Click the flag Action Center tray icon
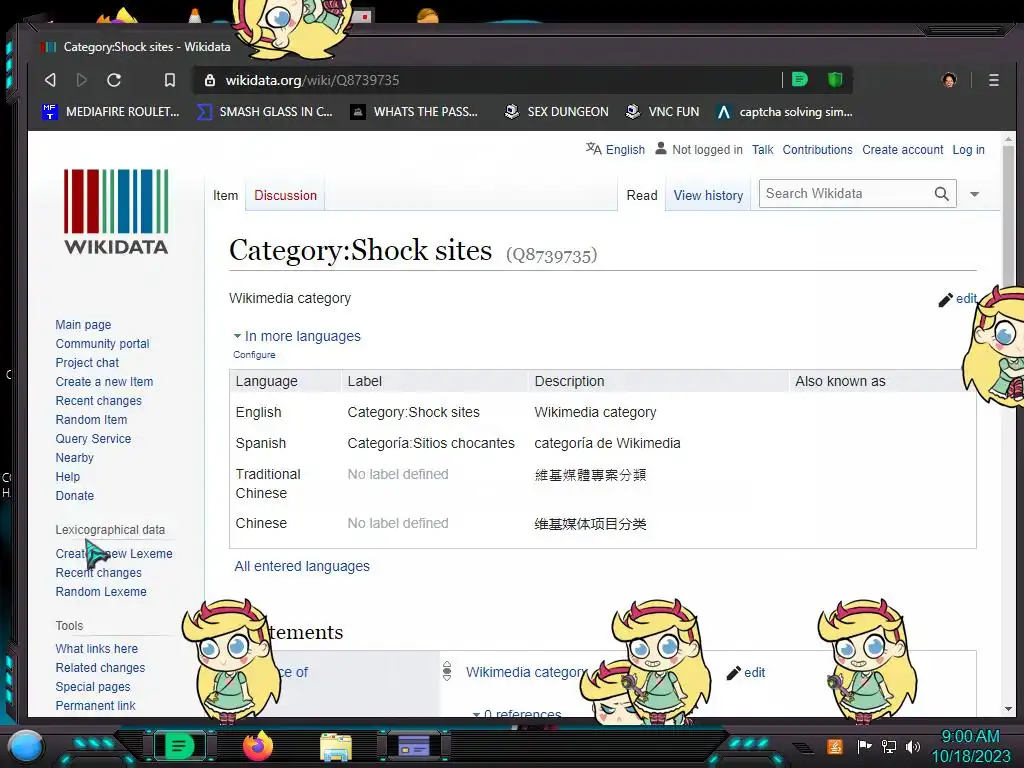The height and width of the screenshot is (768, 1024). [864, 746]
